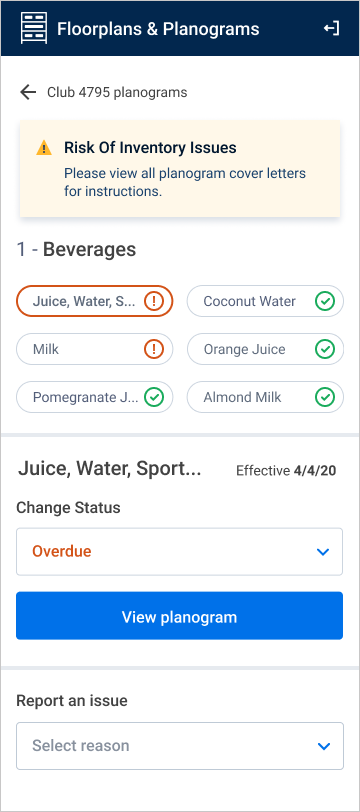The height and width of the screenshot is (812, 360).
Task: Select the Milk planogram chip
Action: tap(95, 349)
